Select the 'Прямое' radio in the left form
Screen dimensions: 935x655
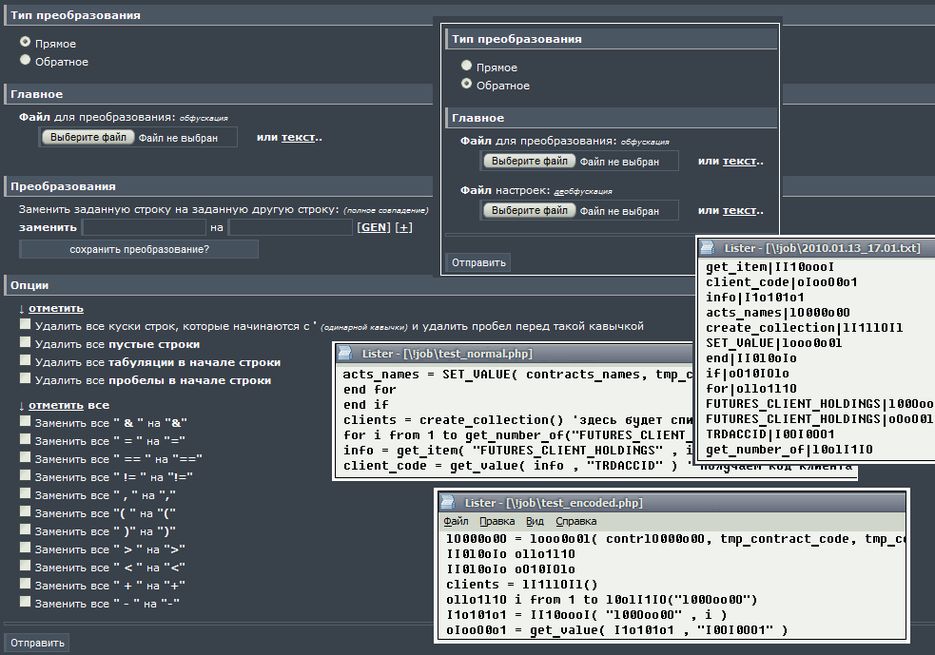click(x=26, y=43)
